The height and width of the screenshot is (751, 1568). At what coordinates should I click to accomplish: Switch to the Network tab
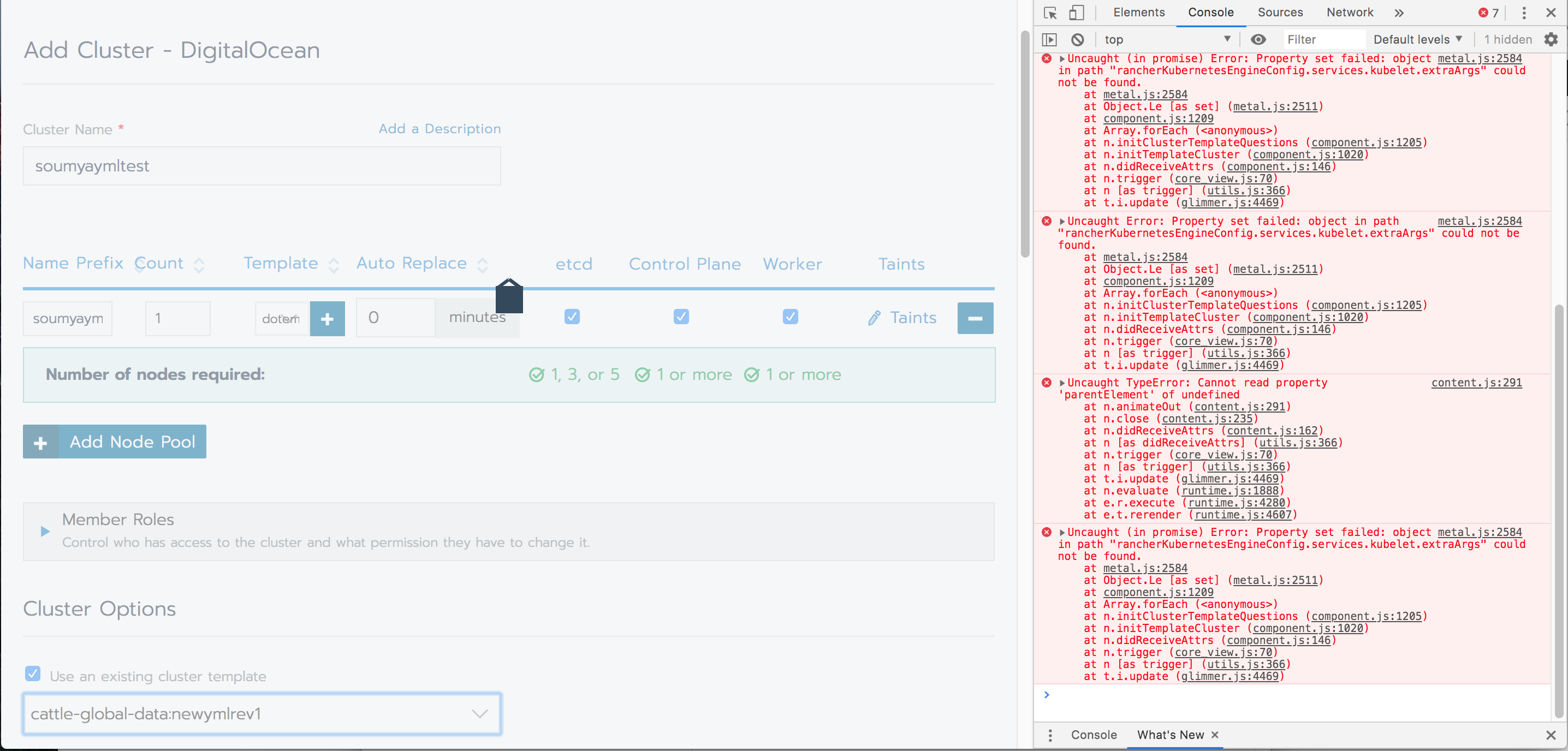pyautogui.click(x=1350, y=13)
